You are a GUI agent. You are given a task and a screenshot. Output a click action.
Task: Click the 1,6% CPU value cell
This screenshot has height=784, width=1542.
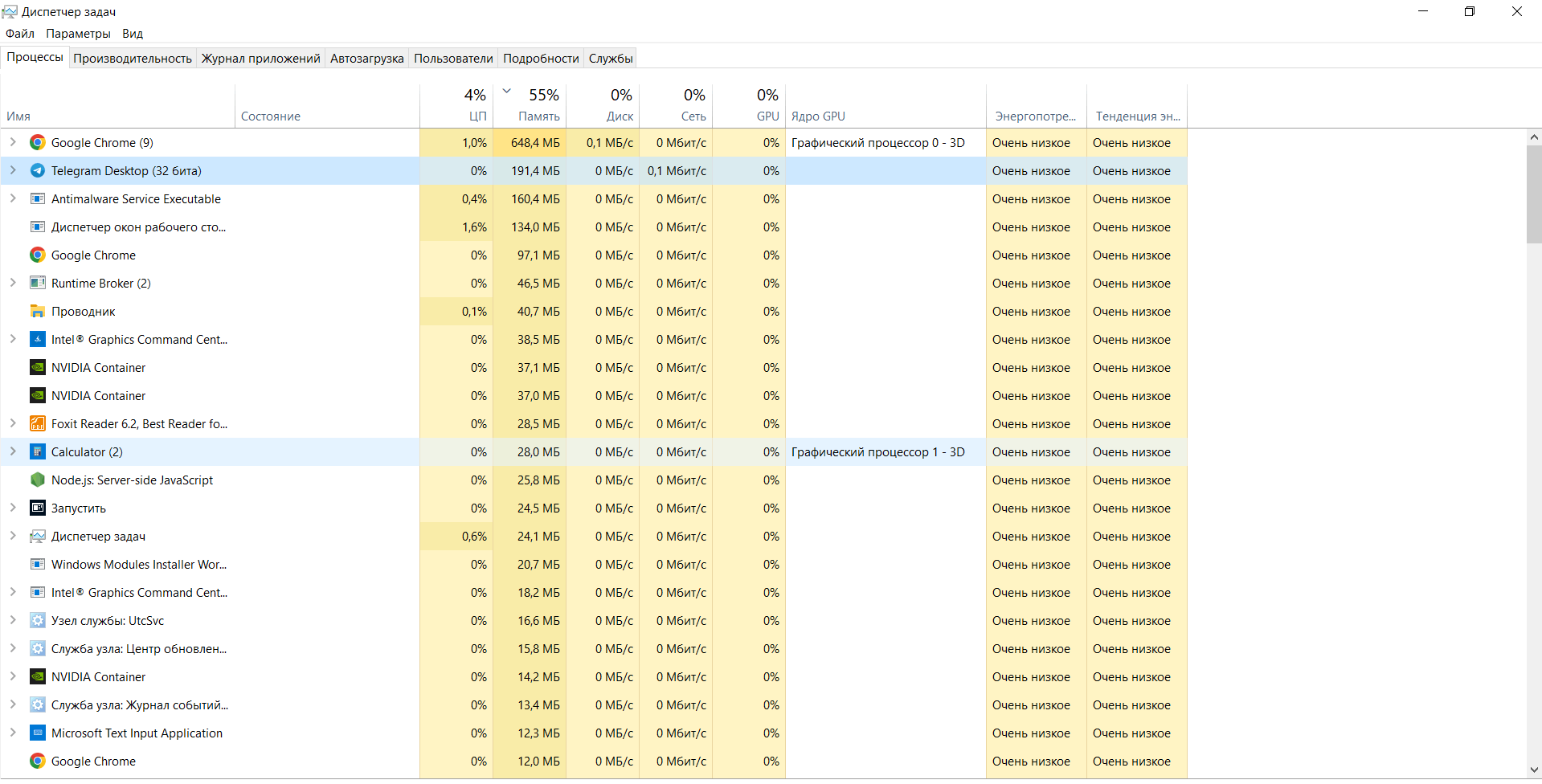[456, 227]
